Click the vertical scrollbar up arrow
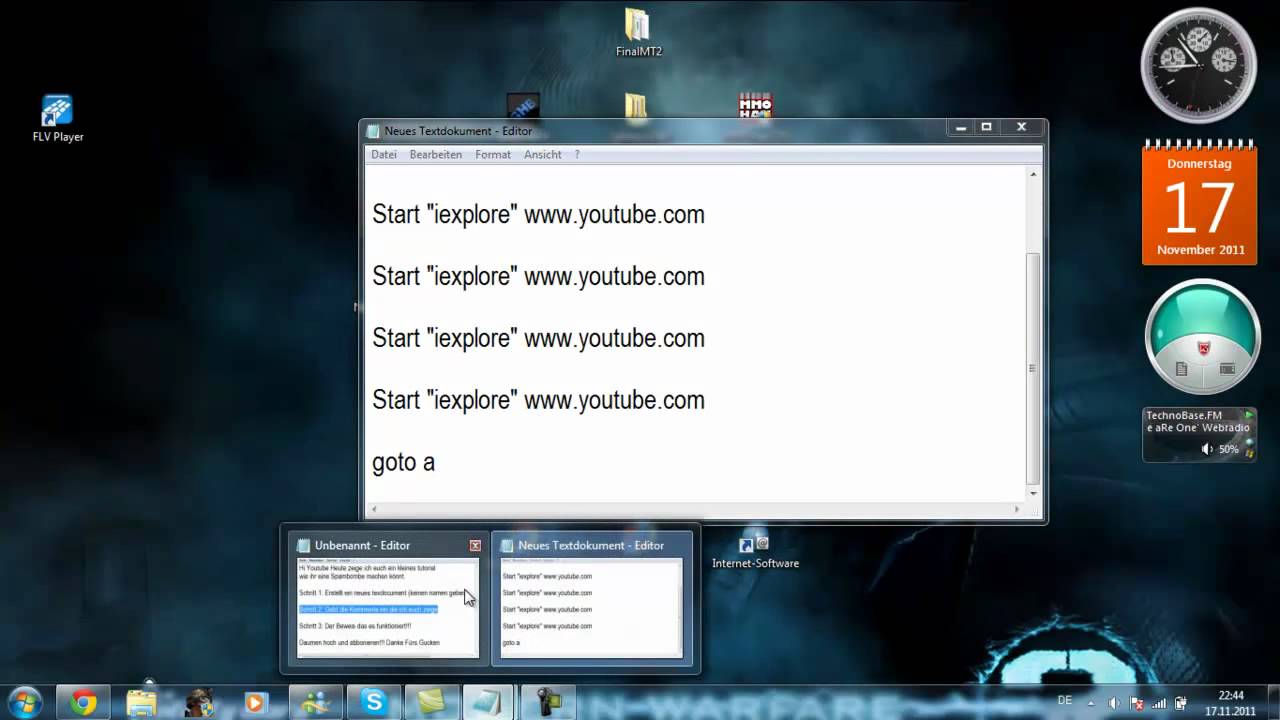Viewport: 1280px width, 720px height. click(1033, 174)
